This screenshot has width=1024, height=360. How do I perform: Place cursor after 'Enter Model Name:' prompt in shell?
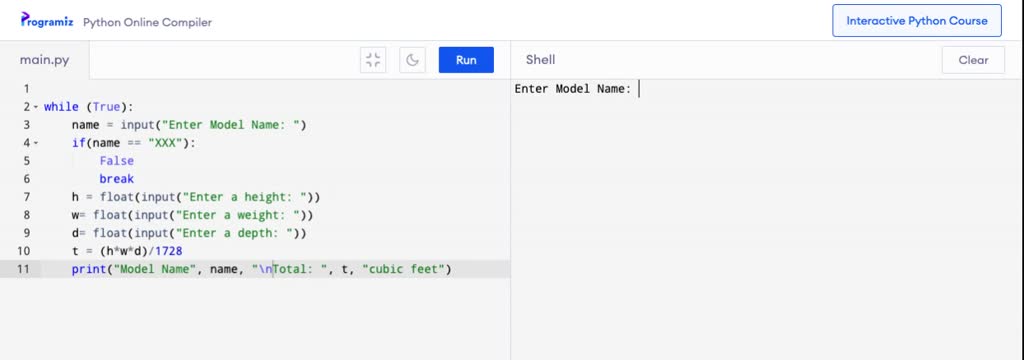639,89
